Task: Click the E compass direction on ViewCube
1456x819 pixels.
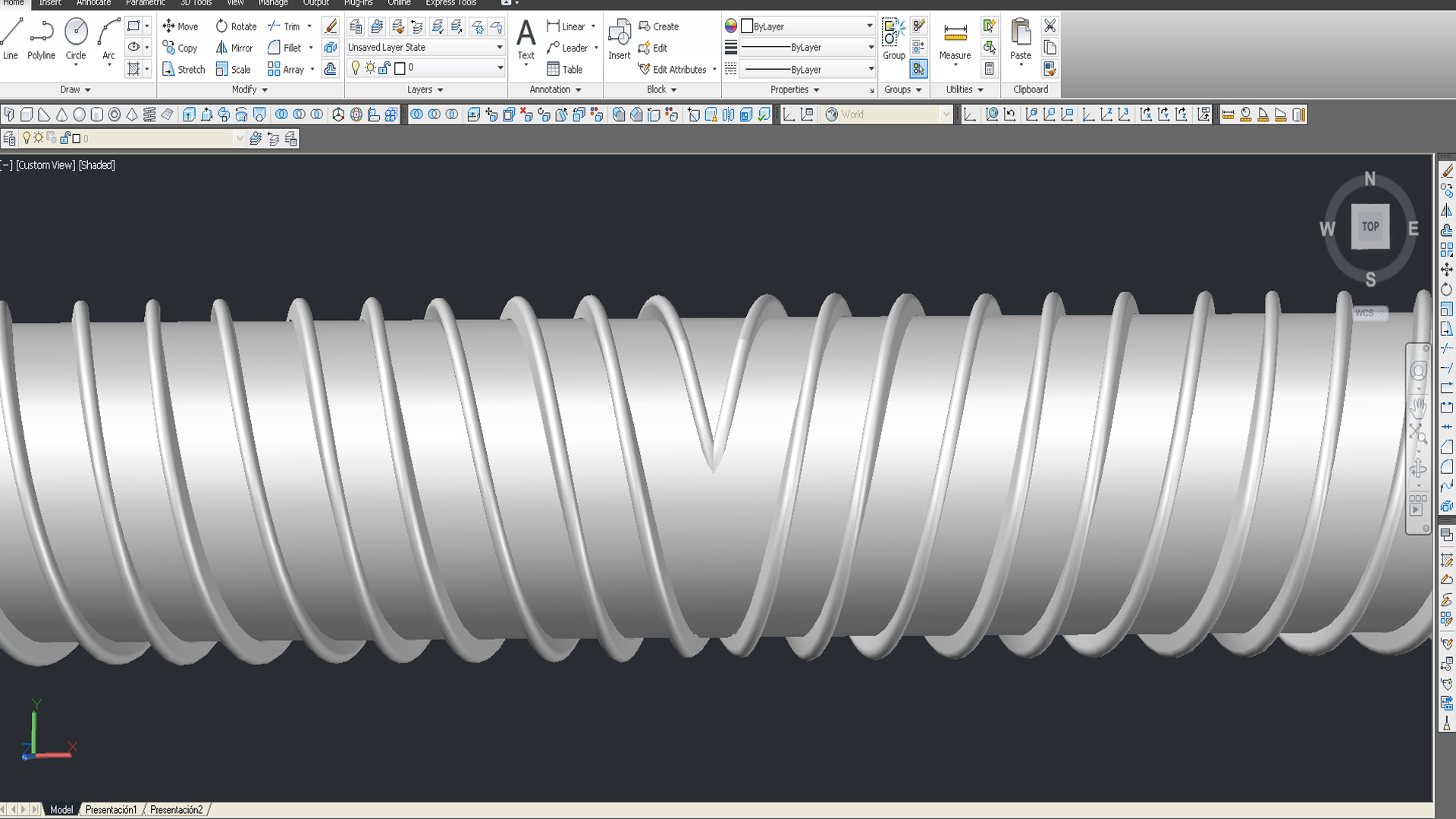Action: pos(1414,228)
